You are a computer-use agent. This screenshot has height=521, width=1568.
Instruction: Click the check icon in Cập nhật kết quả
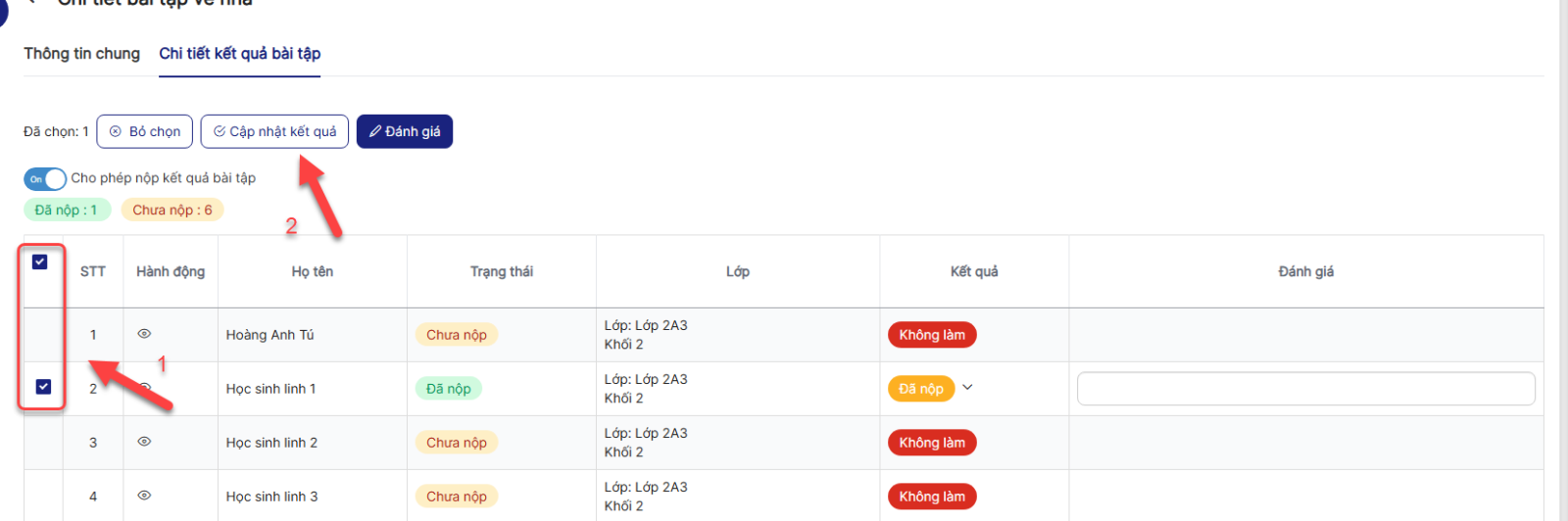[220, 131]
